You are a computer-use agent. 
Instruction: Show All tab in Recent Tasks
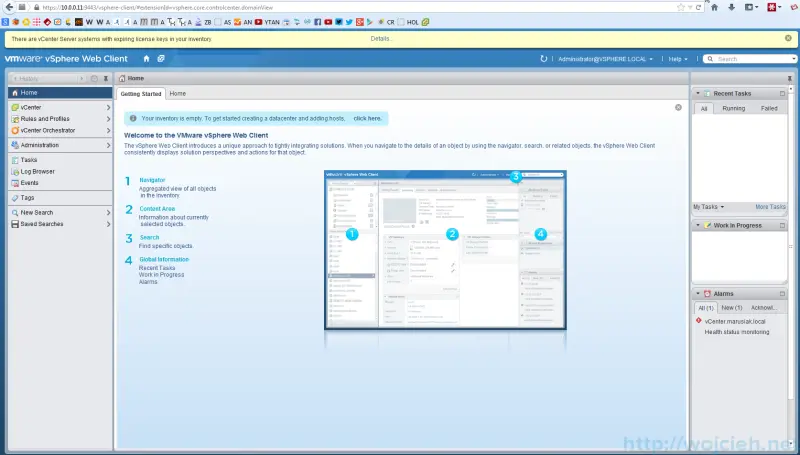tap(704, 109)
